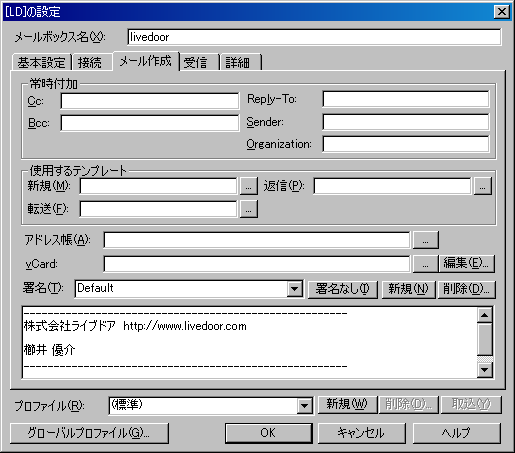Open グローバルプロファイル(G)... settings

click(89, 433)
